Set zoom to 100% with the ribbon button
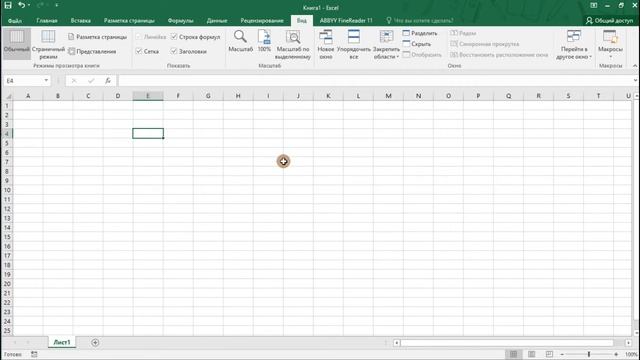 (264, 42)
